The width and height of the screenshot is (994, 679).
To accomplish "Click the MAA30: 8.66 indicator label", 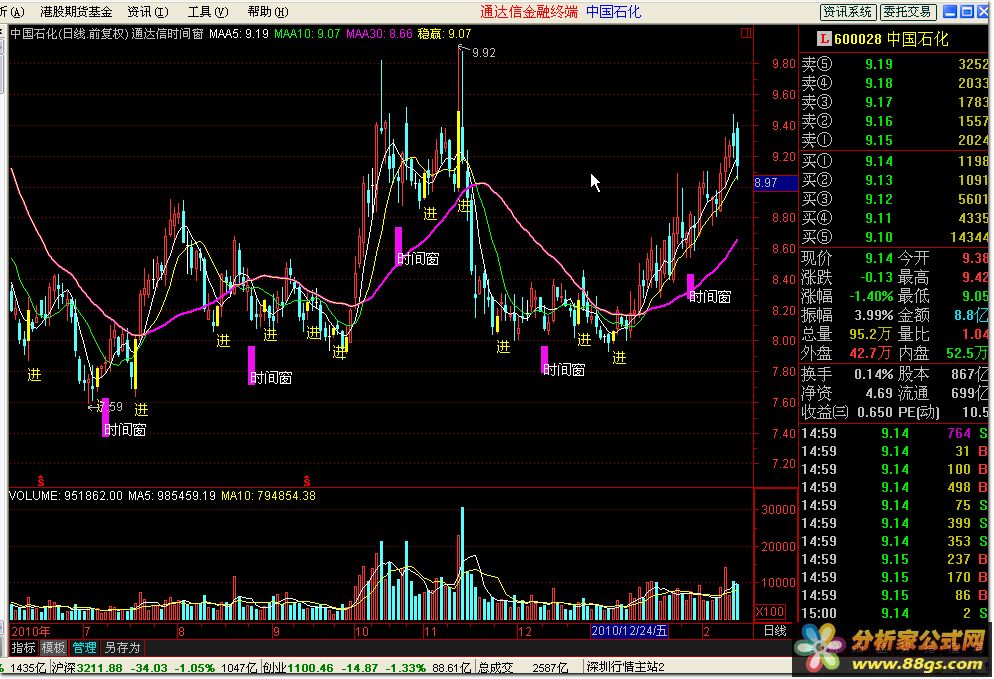I will pos(379,34).
